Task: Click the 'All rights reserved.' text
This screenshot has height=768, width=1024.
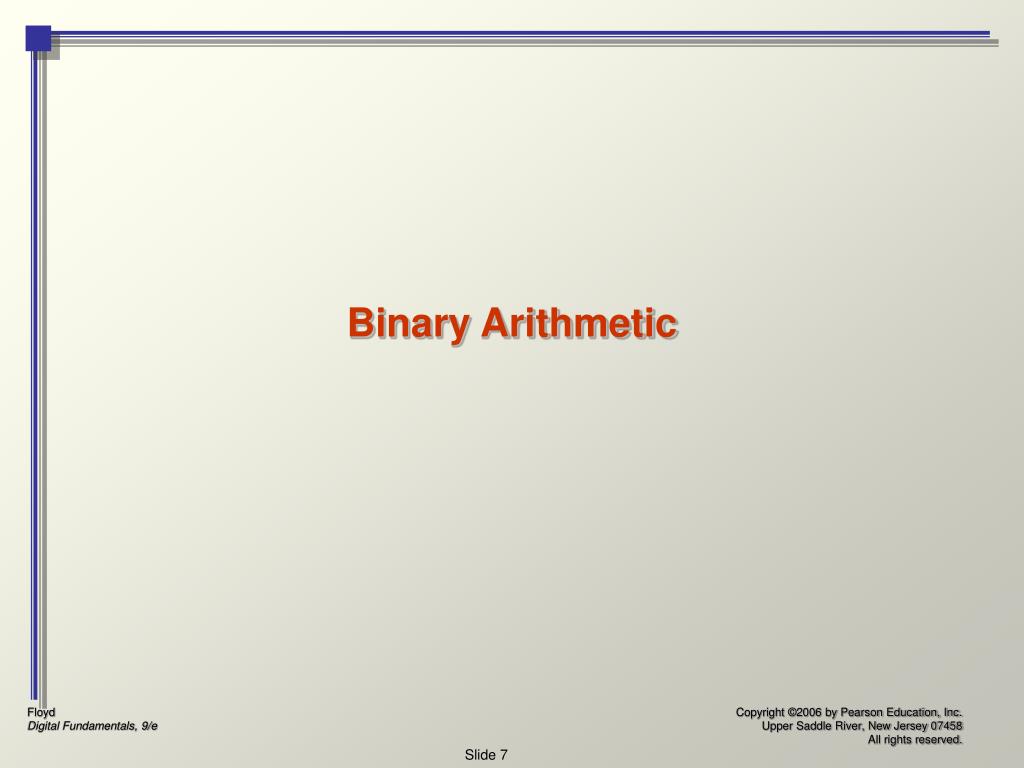Action: click(915, 739)
